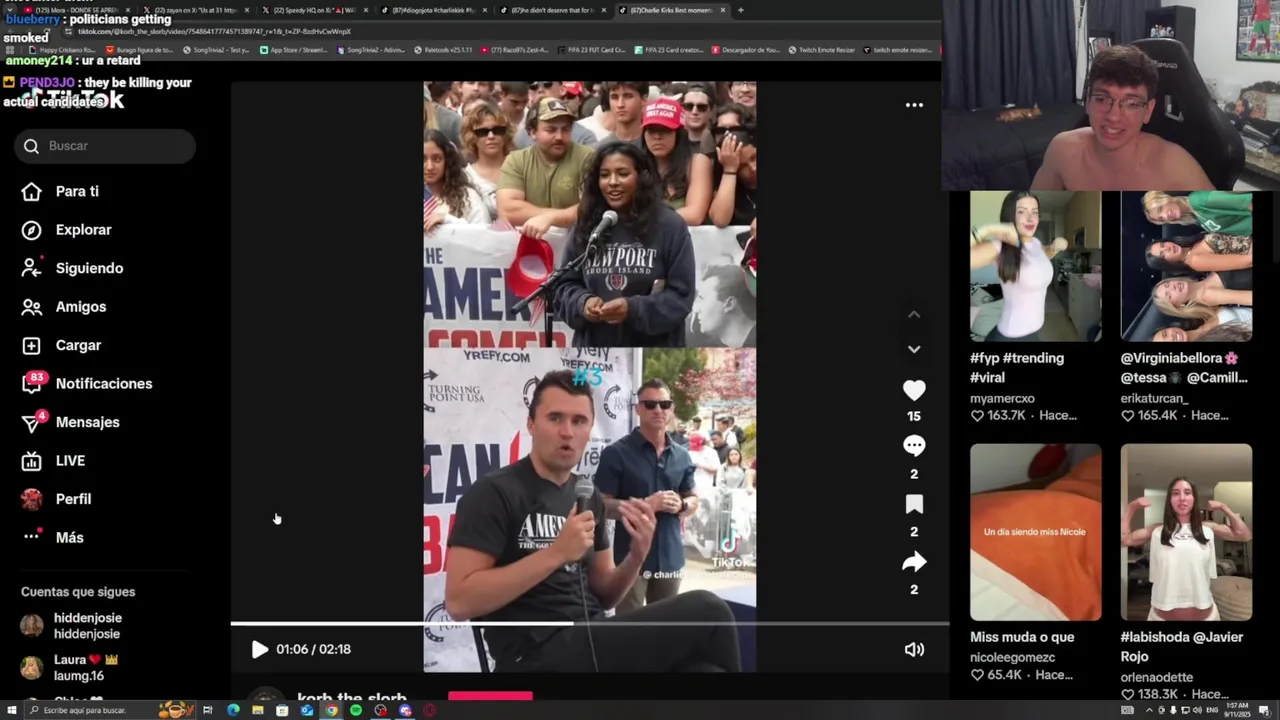Click the Buscar search field
Viewport: 1280px width, 720px height.
coord(105,146)
